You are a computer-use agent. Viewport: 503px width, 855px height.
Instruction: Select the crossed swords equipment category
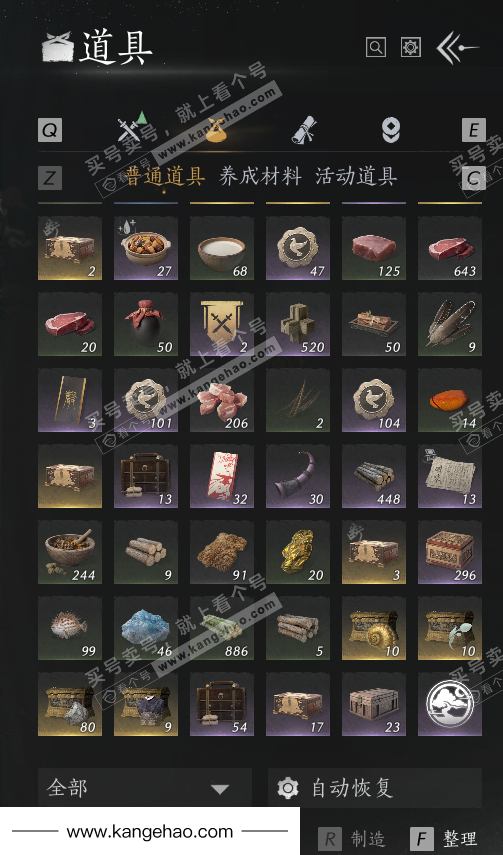(130, 129)
